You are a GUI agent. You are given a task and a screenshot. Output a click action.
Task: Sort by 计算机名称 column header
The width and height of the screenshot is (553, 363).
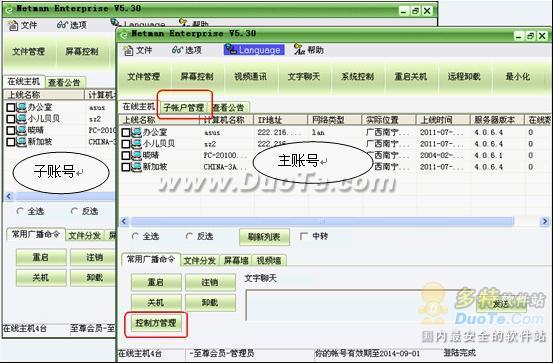point(227,120)
